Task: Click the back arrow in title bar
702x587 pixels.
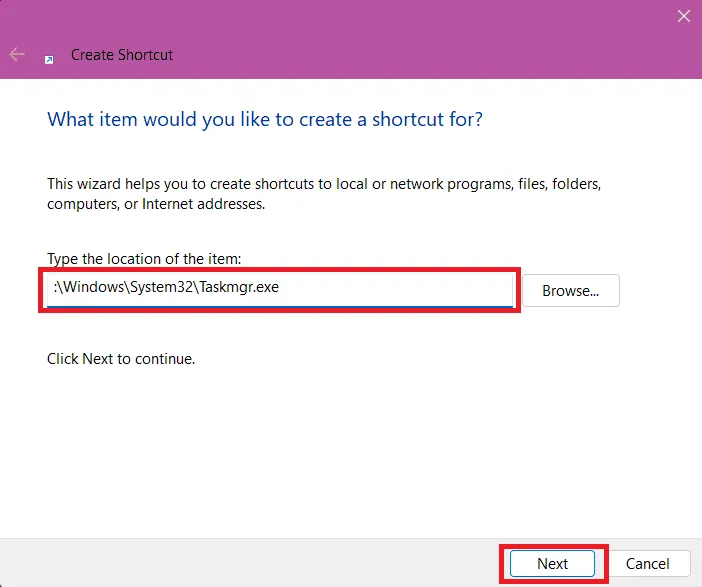Action: coord(17,55)
